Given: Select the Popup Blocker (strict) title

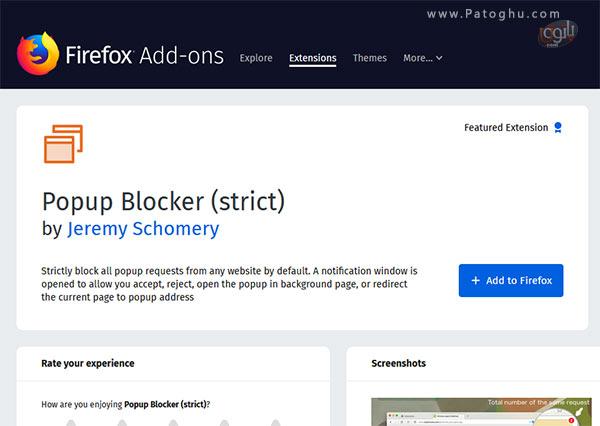Looking at the screenshot, I should click(x=163, y=201).
